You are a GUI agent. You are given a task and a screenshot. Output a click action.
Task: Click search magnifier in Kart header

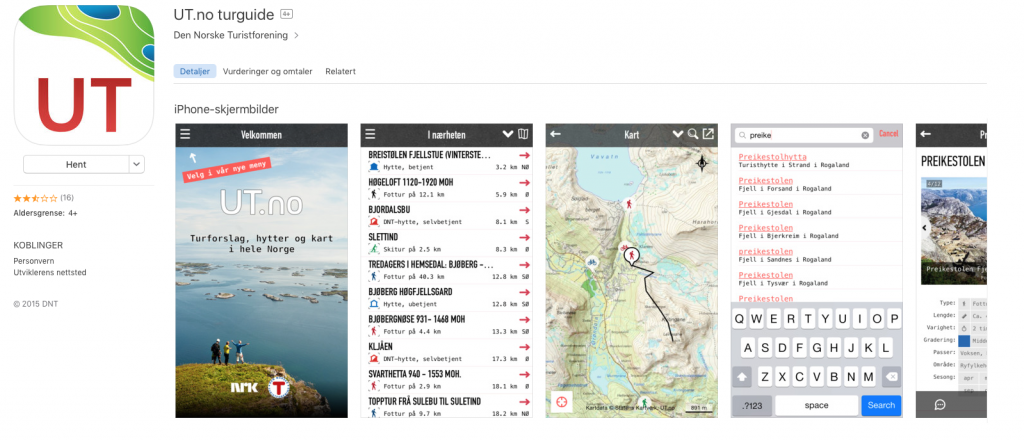click(693, 134)
